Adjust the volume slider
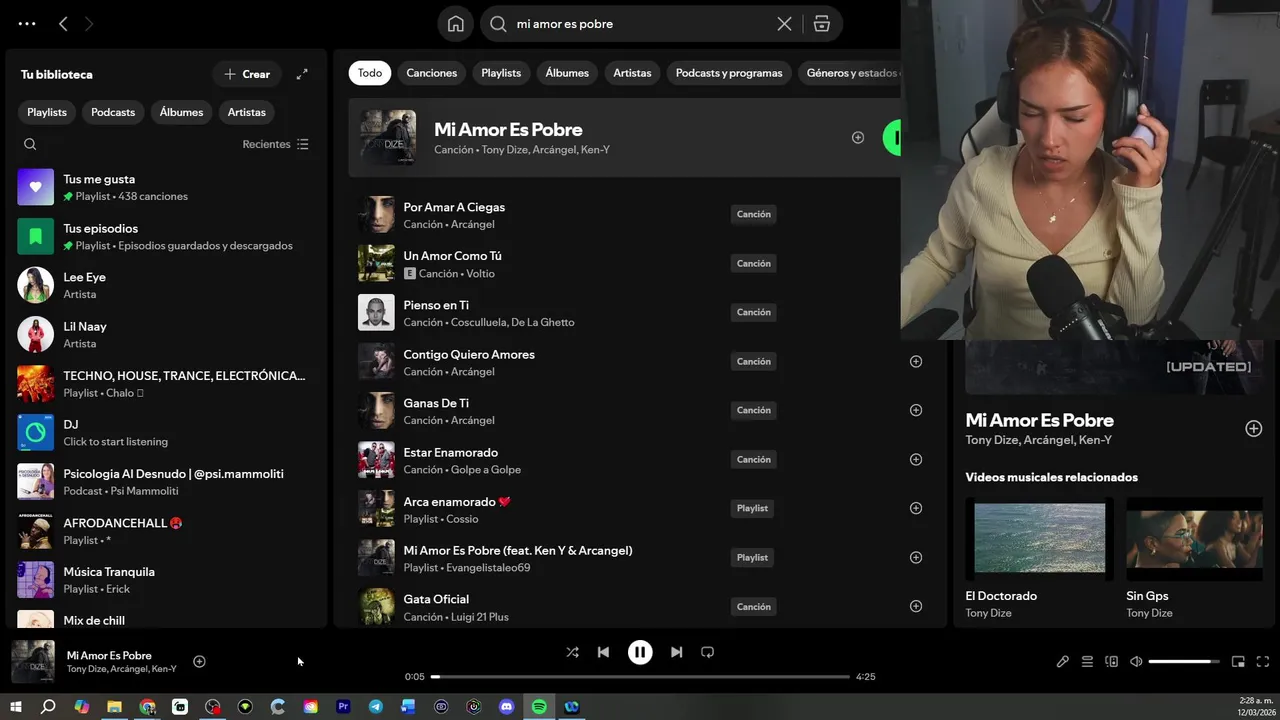 [1184, 661]
